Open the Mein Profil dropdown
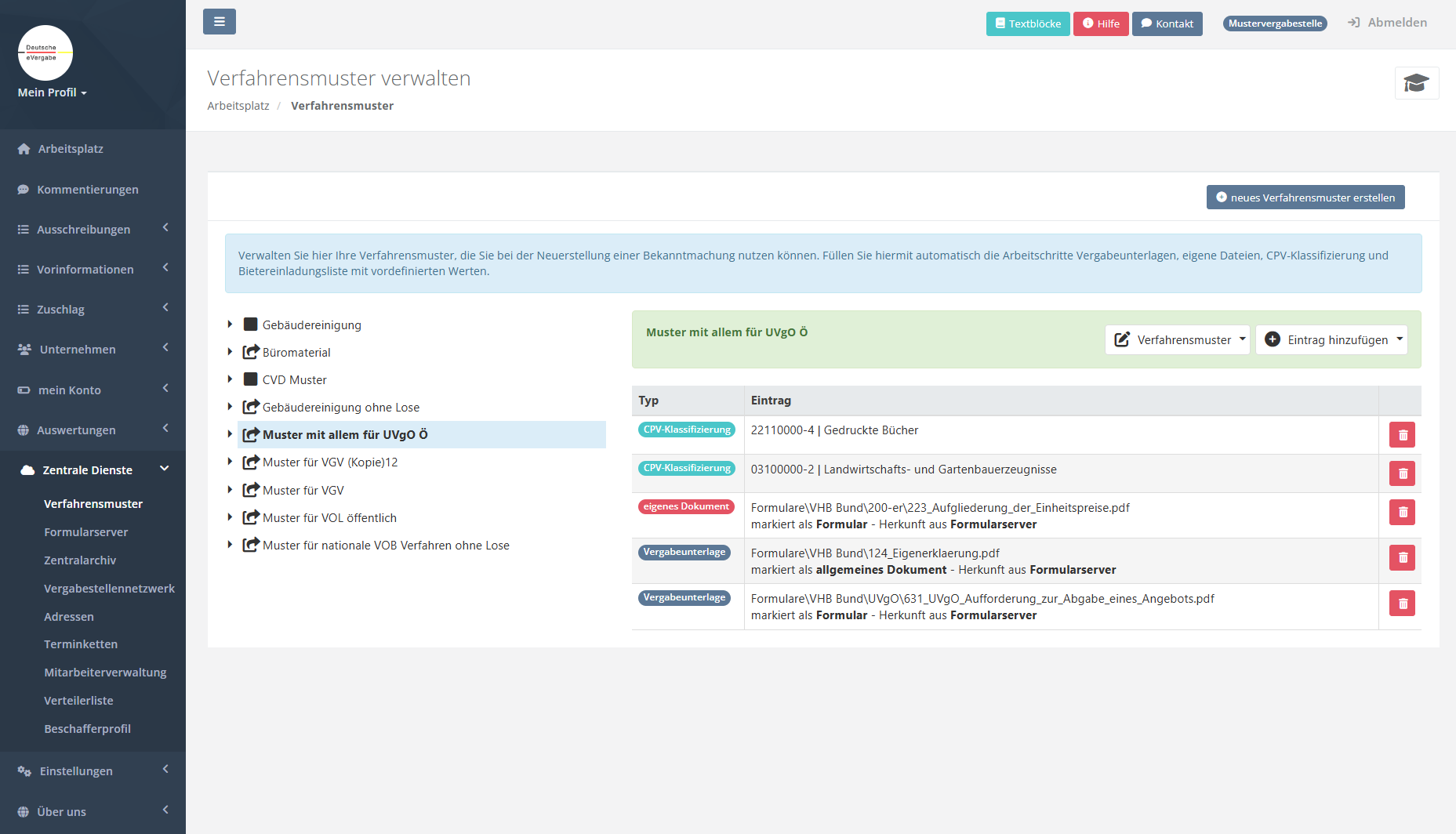The width and height of the screenshot is (1456, 834). (52, 92)
